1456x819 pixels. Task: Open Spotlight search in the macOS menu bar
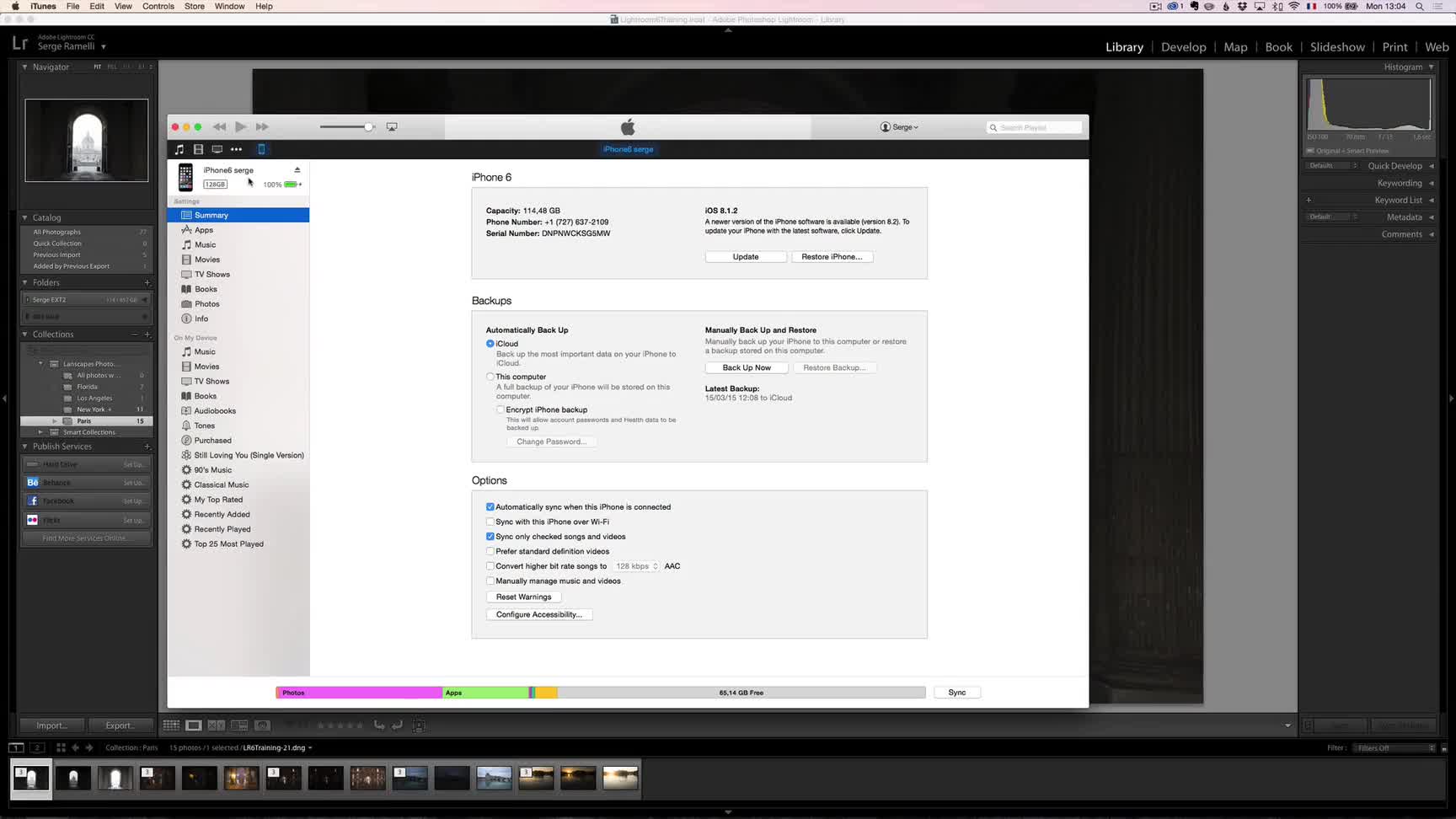tap(1420, 6)
